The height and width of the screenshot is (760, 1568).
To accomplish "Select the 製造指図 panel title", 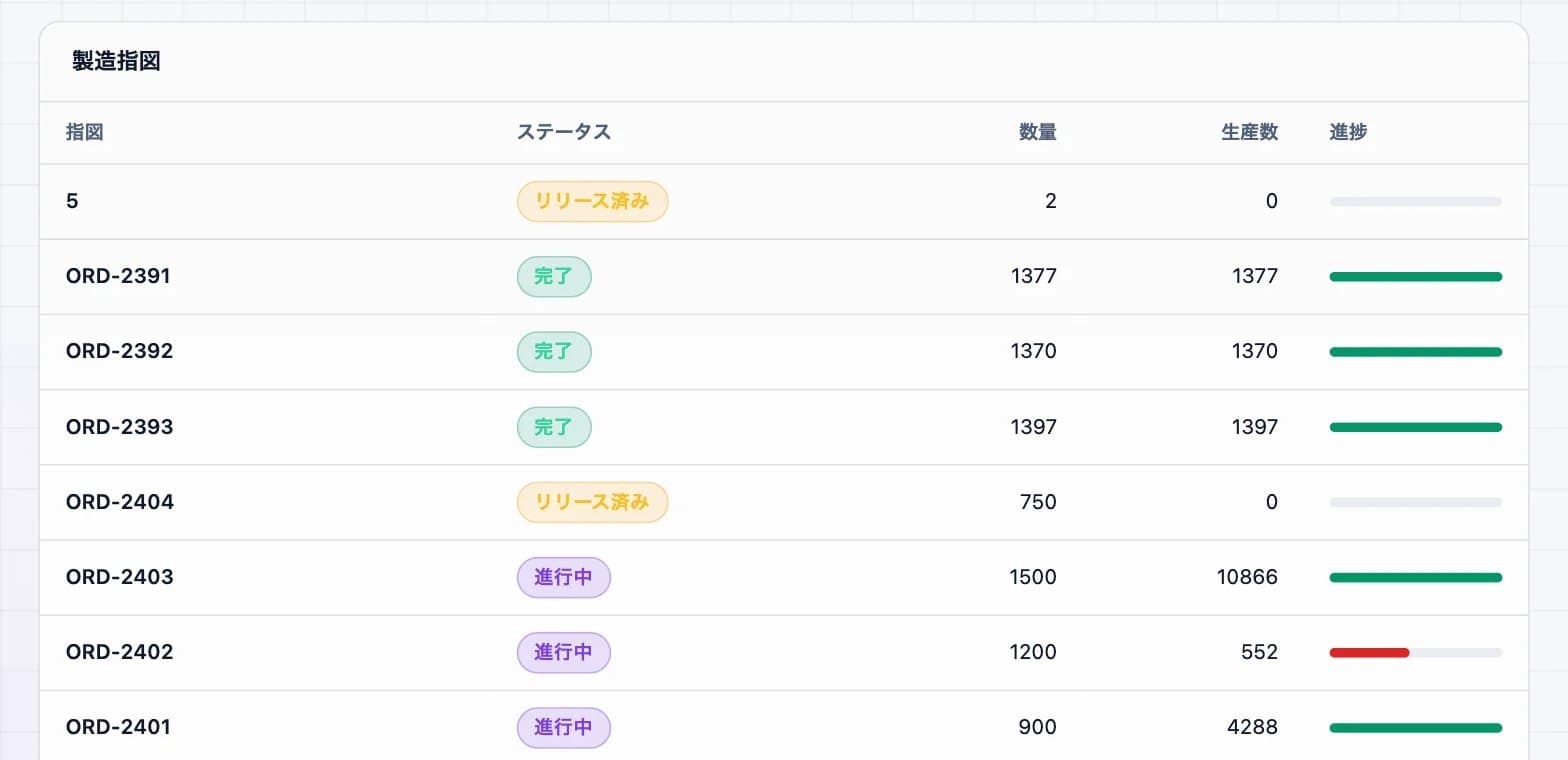I will tap(116, 61).
